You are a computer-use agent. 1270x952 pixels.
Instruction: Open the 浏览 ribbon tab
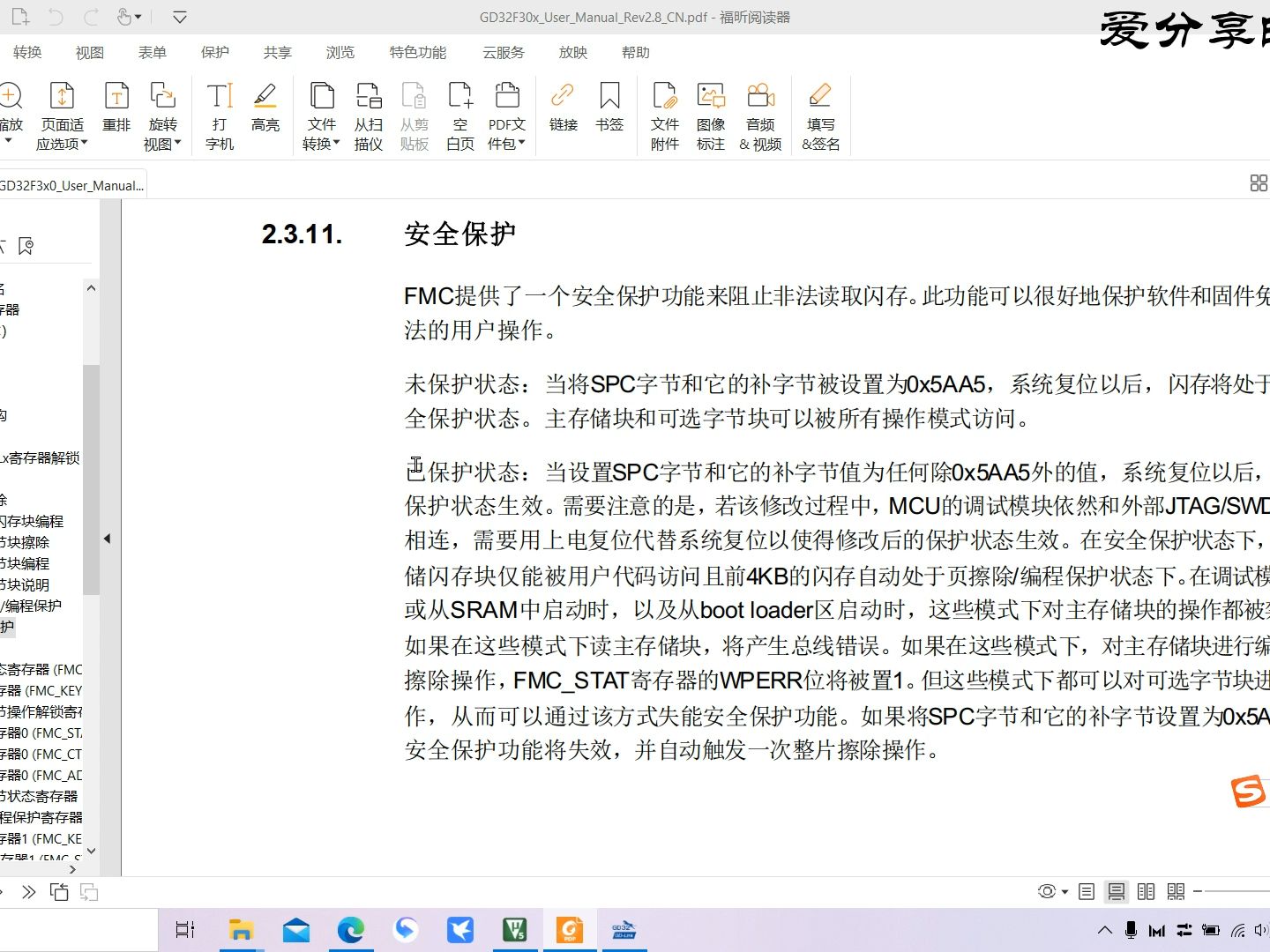340,53
